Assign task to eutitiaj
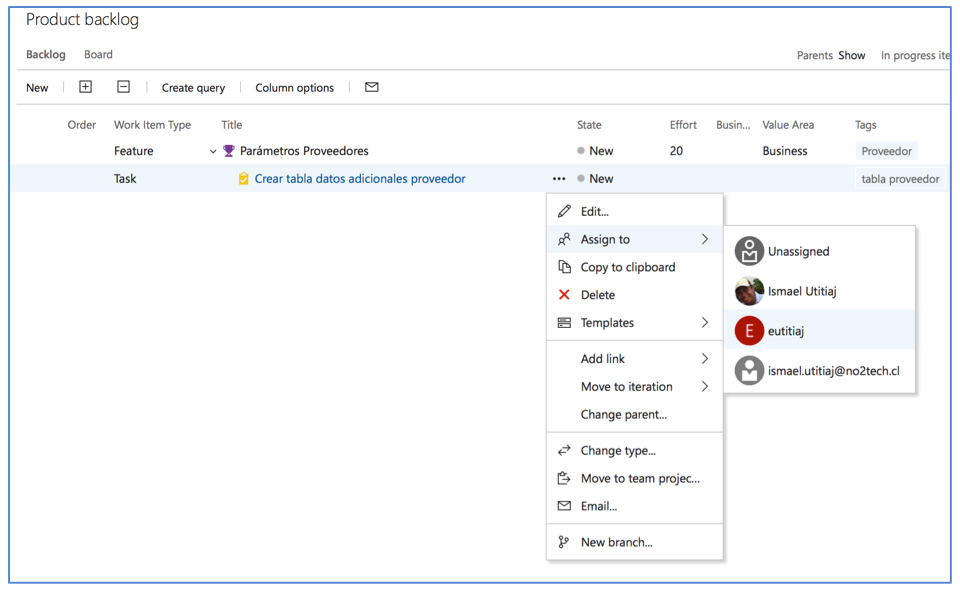960x590 pixels. tap(820, 330)
